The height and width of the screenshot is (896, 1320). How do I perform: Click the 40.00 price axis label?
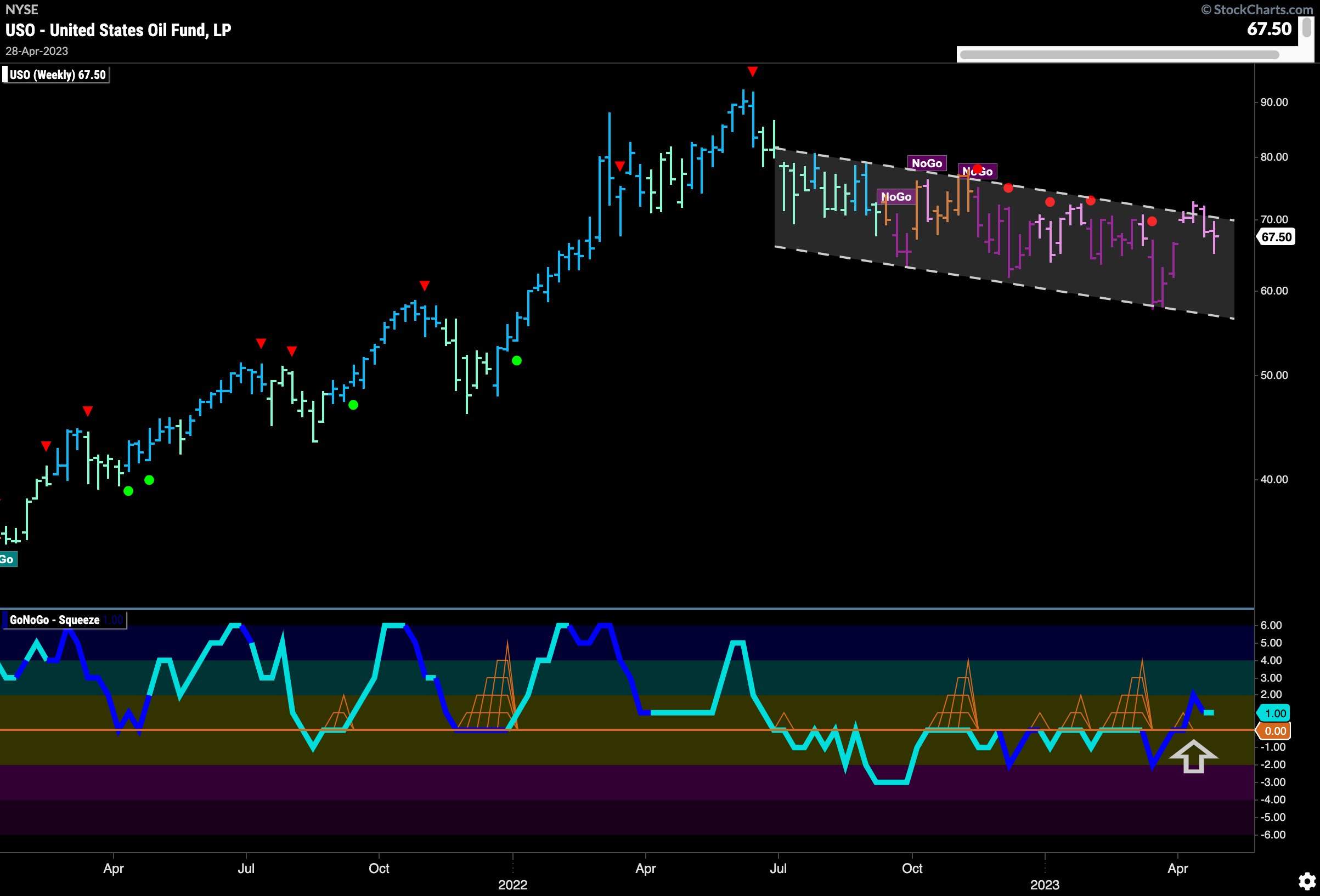click(1274, 479)
